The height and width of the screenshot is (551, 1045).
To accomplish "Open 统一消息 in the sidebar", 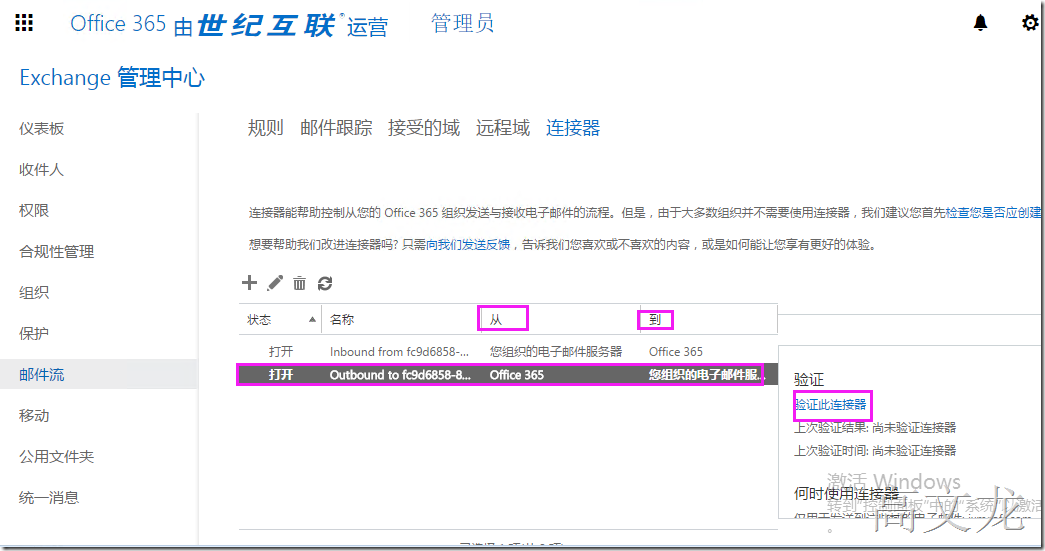I will pos(49,498).
